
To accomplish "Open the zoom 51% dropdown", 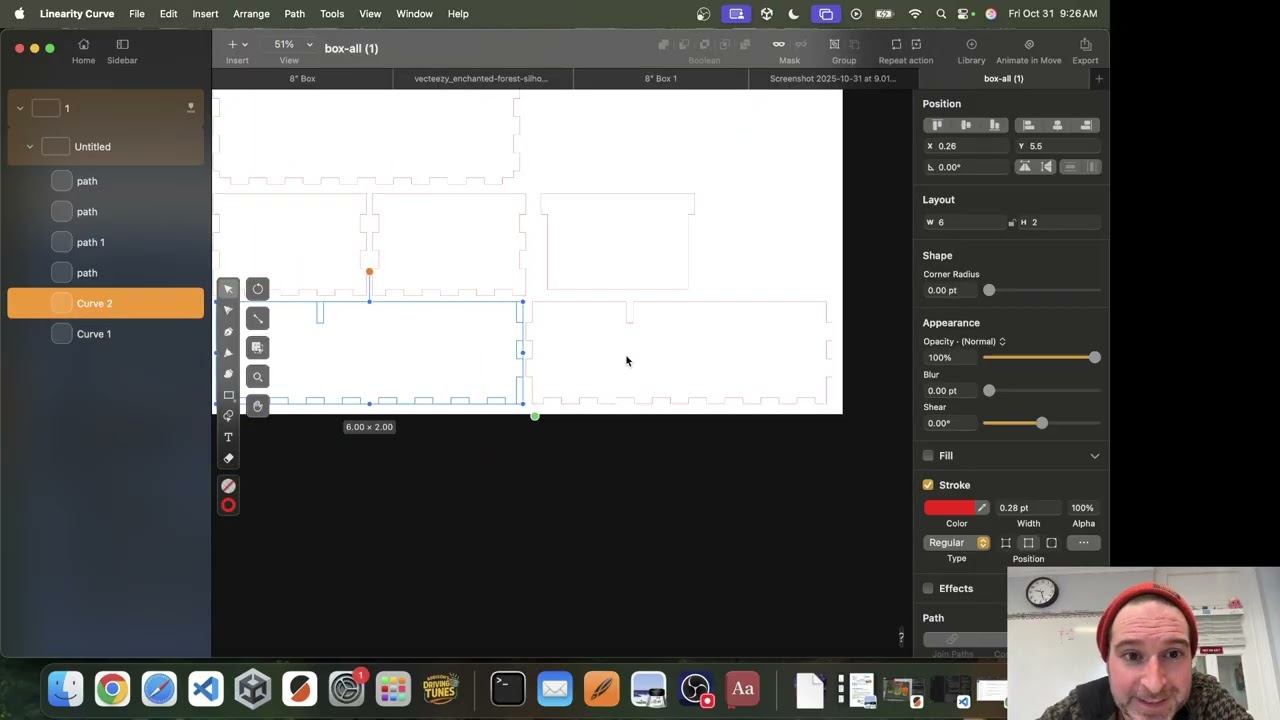I will coord(294,44).
